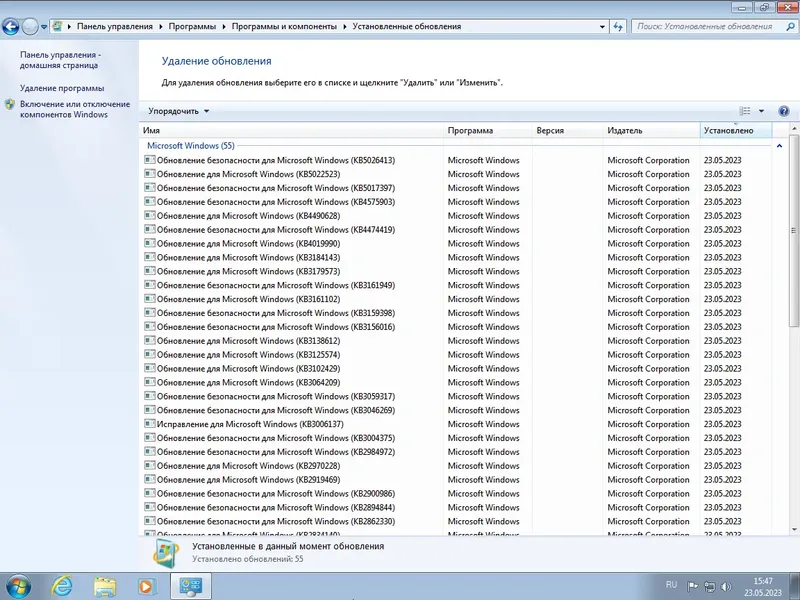
Task: Open the Windows Start button
Action: [18, 587]
